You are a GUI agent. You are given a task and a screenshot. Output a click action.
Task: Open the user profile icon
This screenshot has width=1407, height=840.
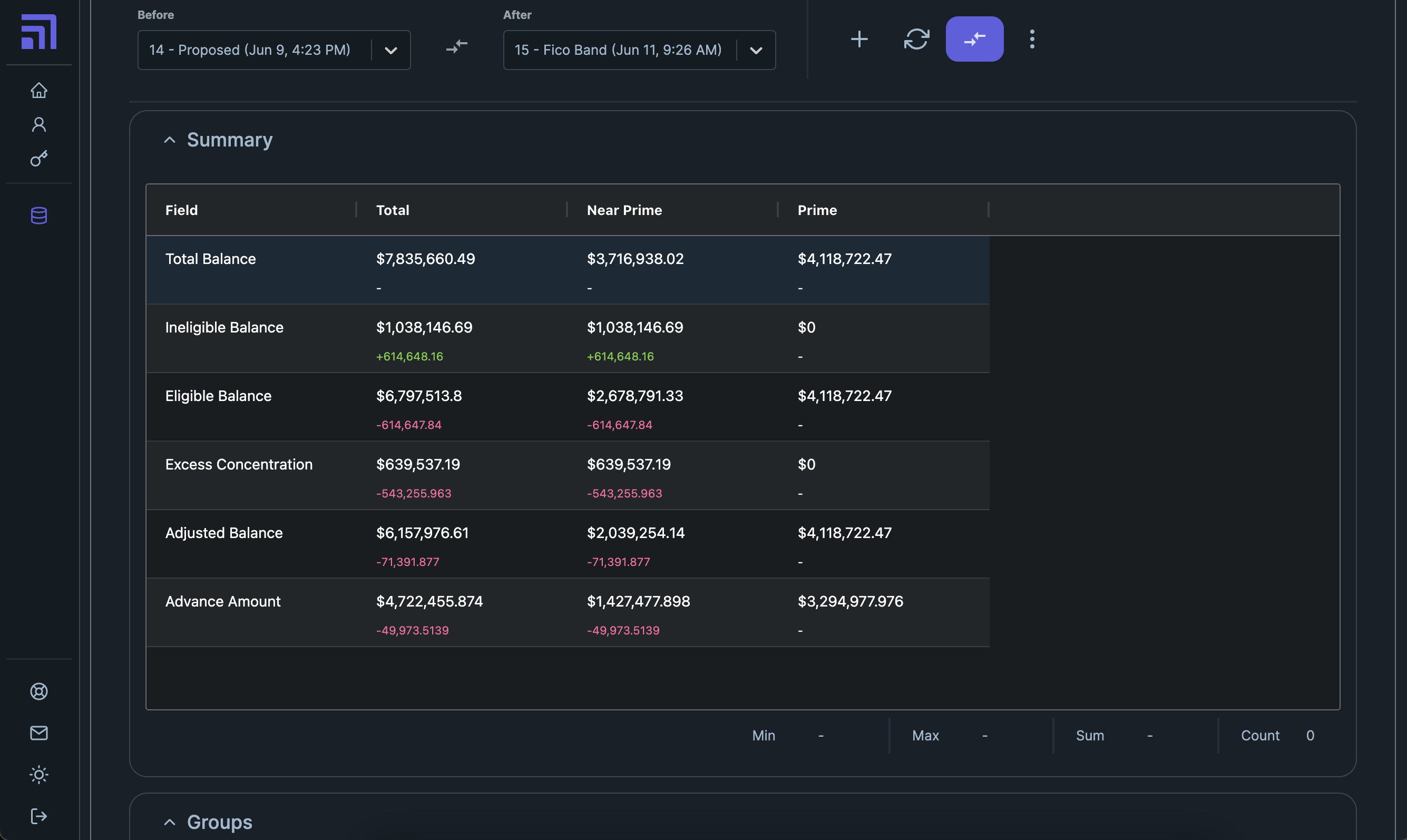[38, 124]
